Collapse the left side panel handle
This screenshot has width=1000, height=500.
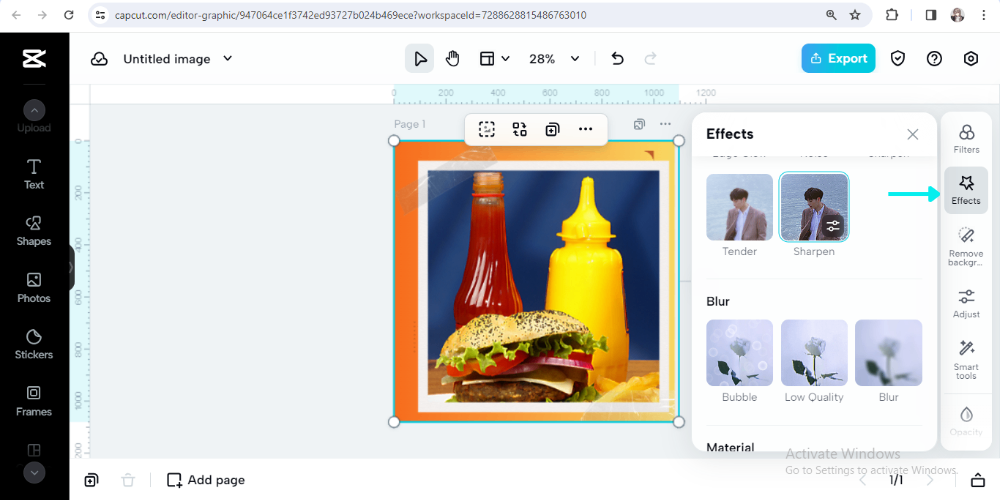point(71,268)
